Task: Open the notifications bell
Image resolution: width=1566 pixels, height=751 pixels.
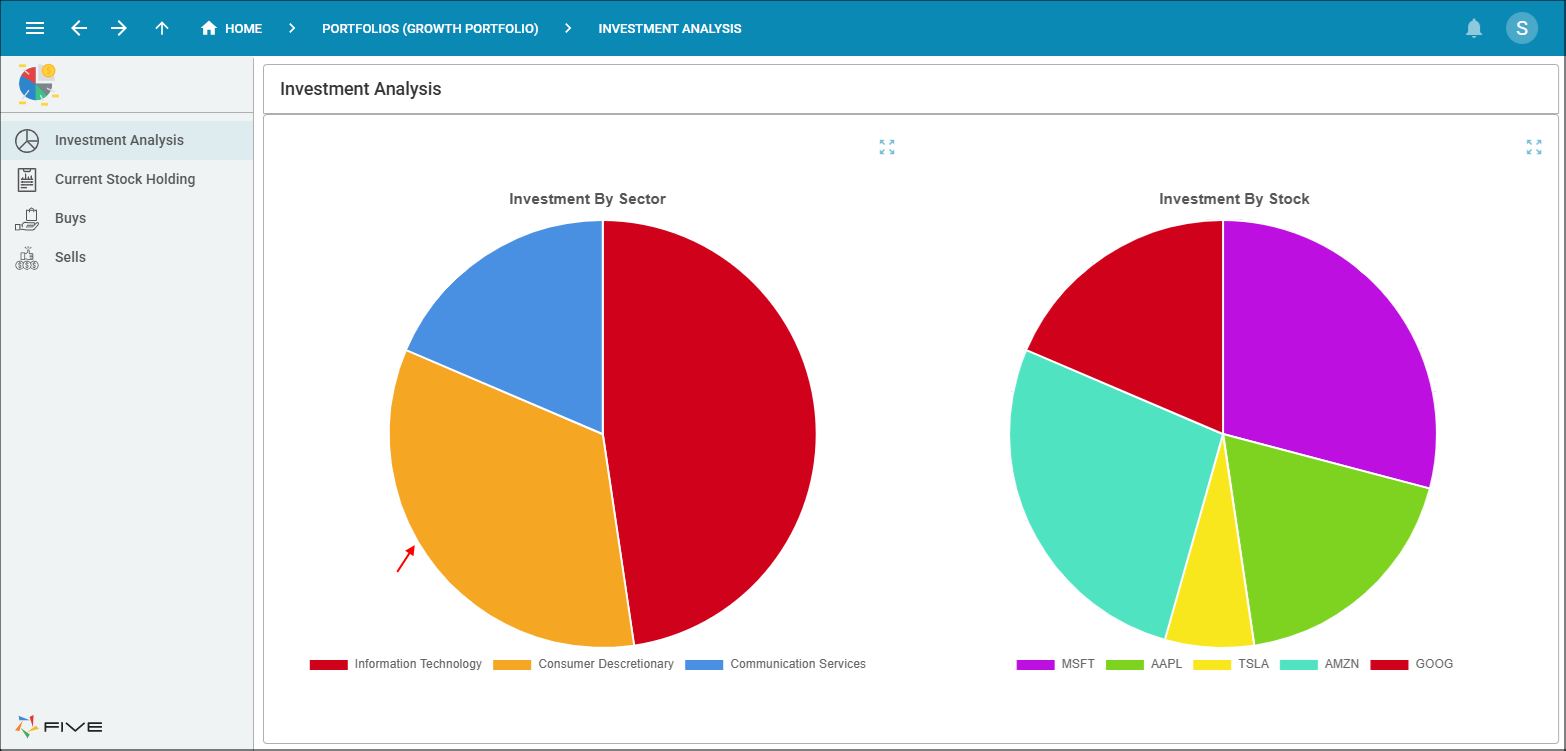Action: pyautogui.click(x=1473, y=28)
